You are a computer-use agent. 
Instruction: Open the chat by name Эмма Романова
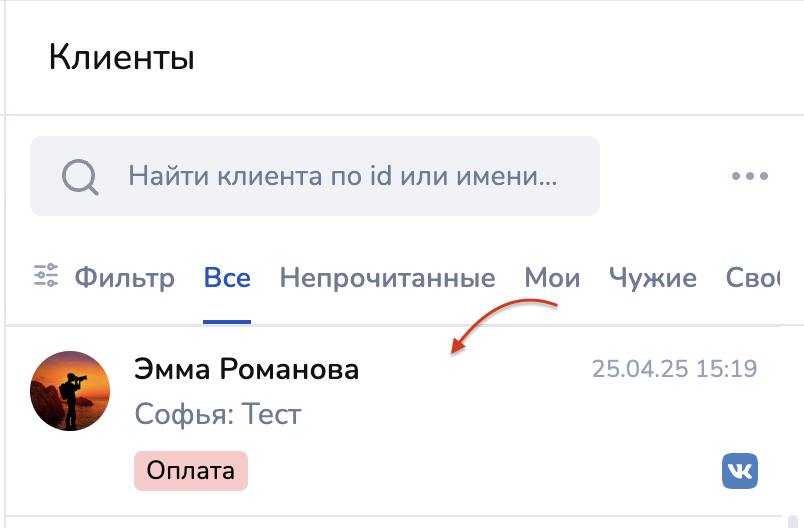[246, 370]
